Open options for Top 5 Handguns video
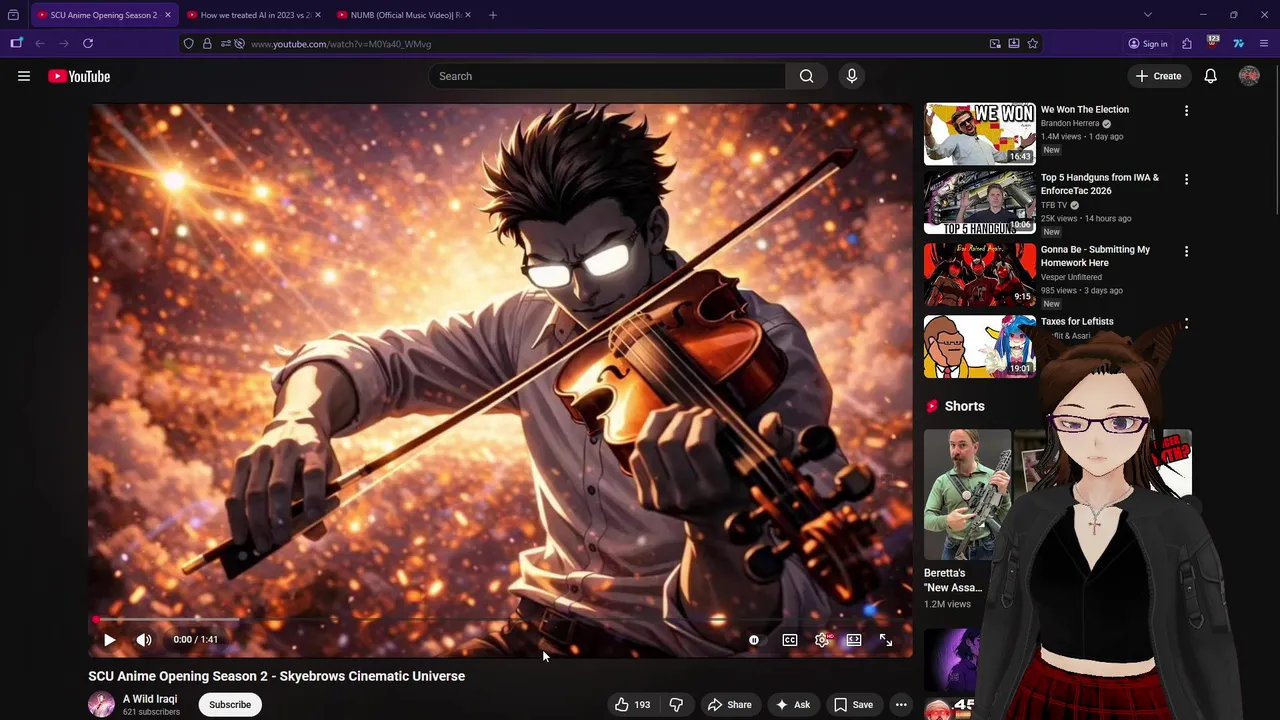The image size is (1280, 720). point(1186,179)
